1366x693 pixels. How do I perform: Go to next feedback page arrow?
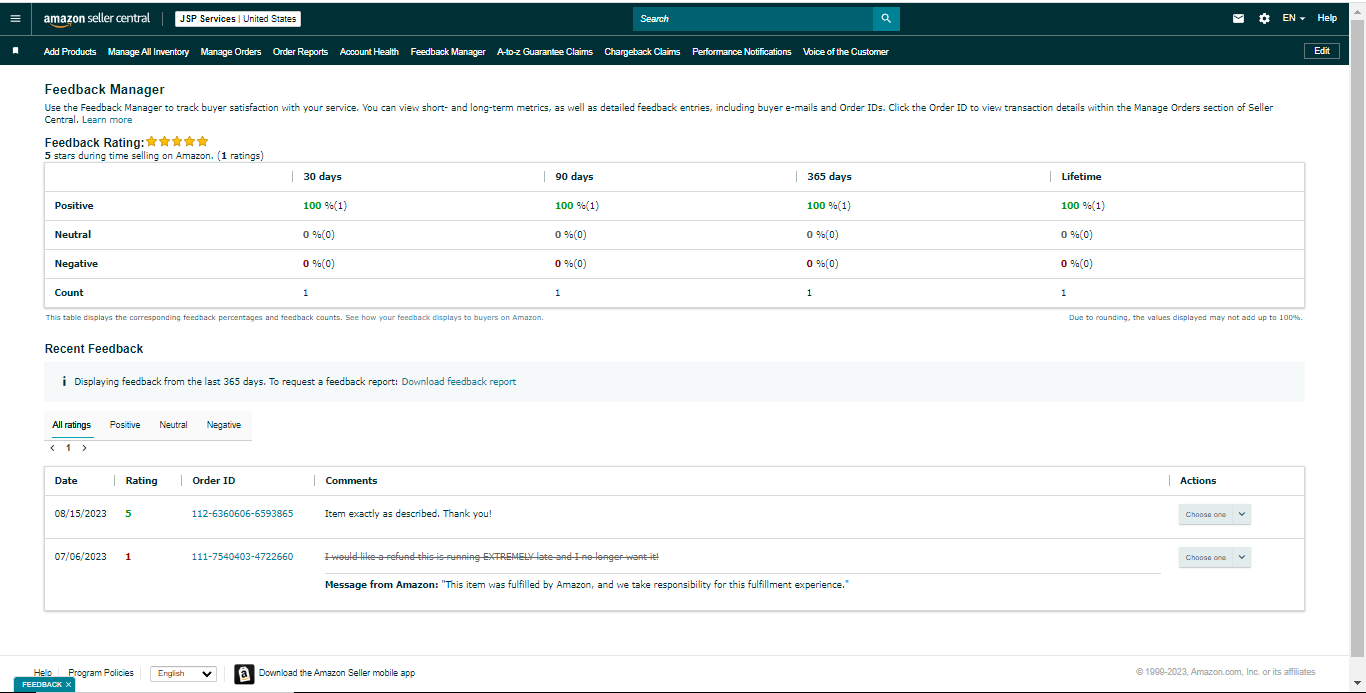point(84,448)
